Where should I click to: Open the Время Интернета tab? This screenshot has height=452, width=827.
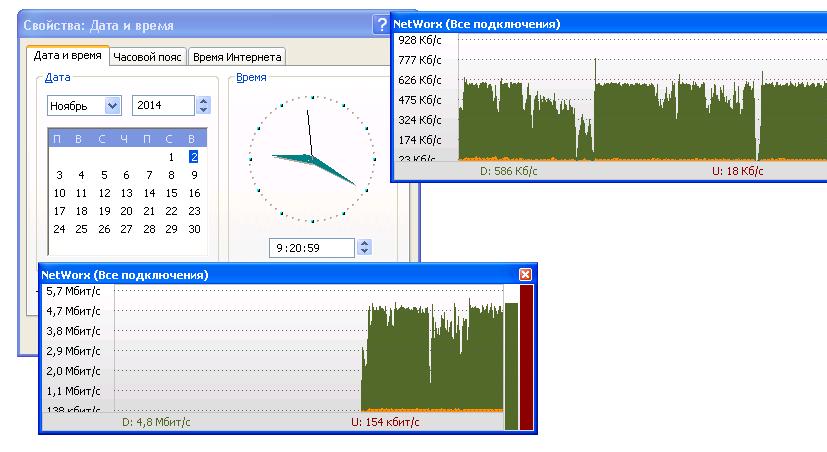(x=237, y=57)
